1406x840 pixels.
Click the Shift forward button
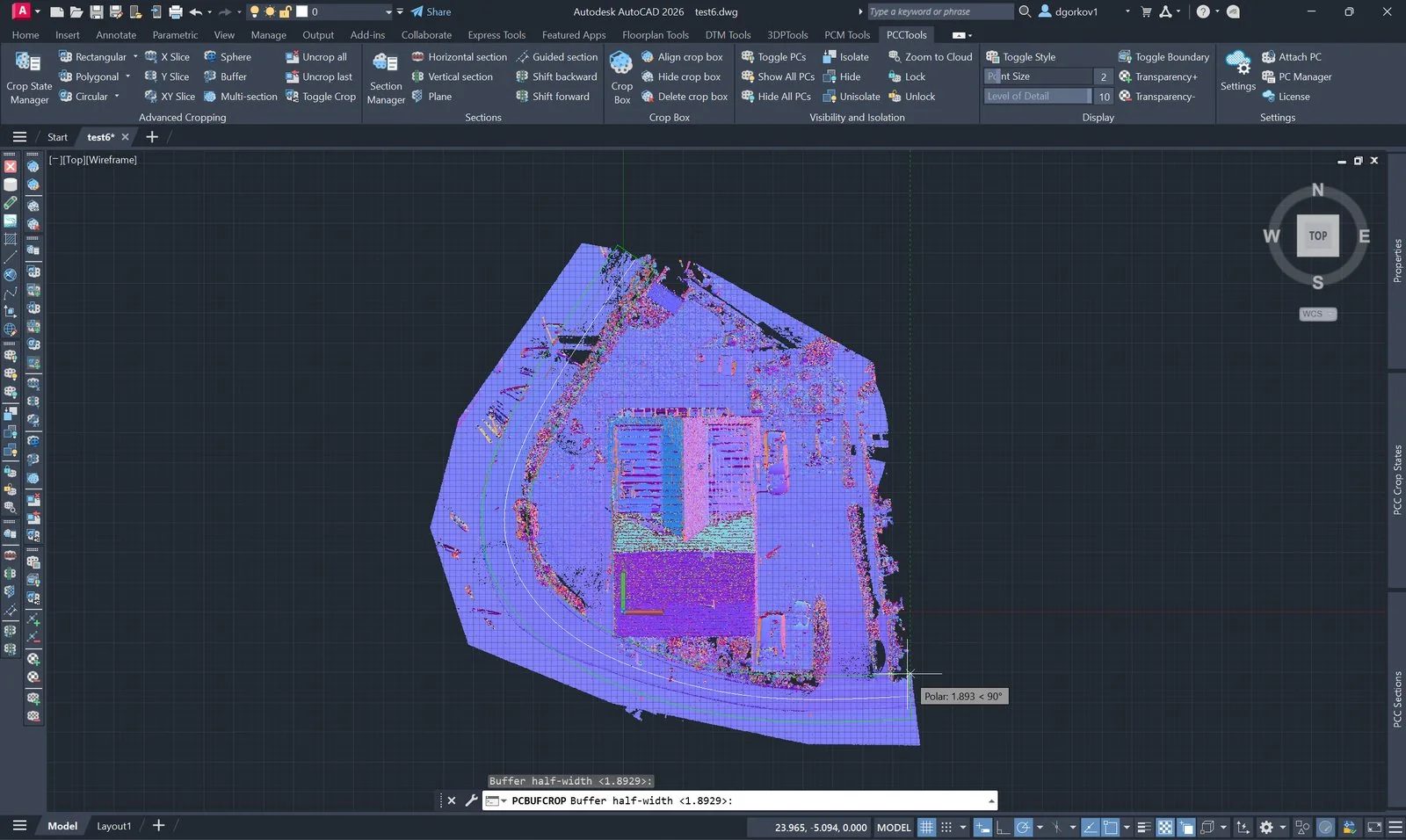point(553,97)
